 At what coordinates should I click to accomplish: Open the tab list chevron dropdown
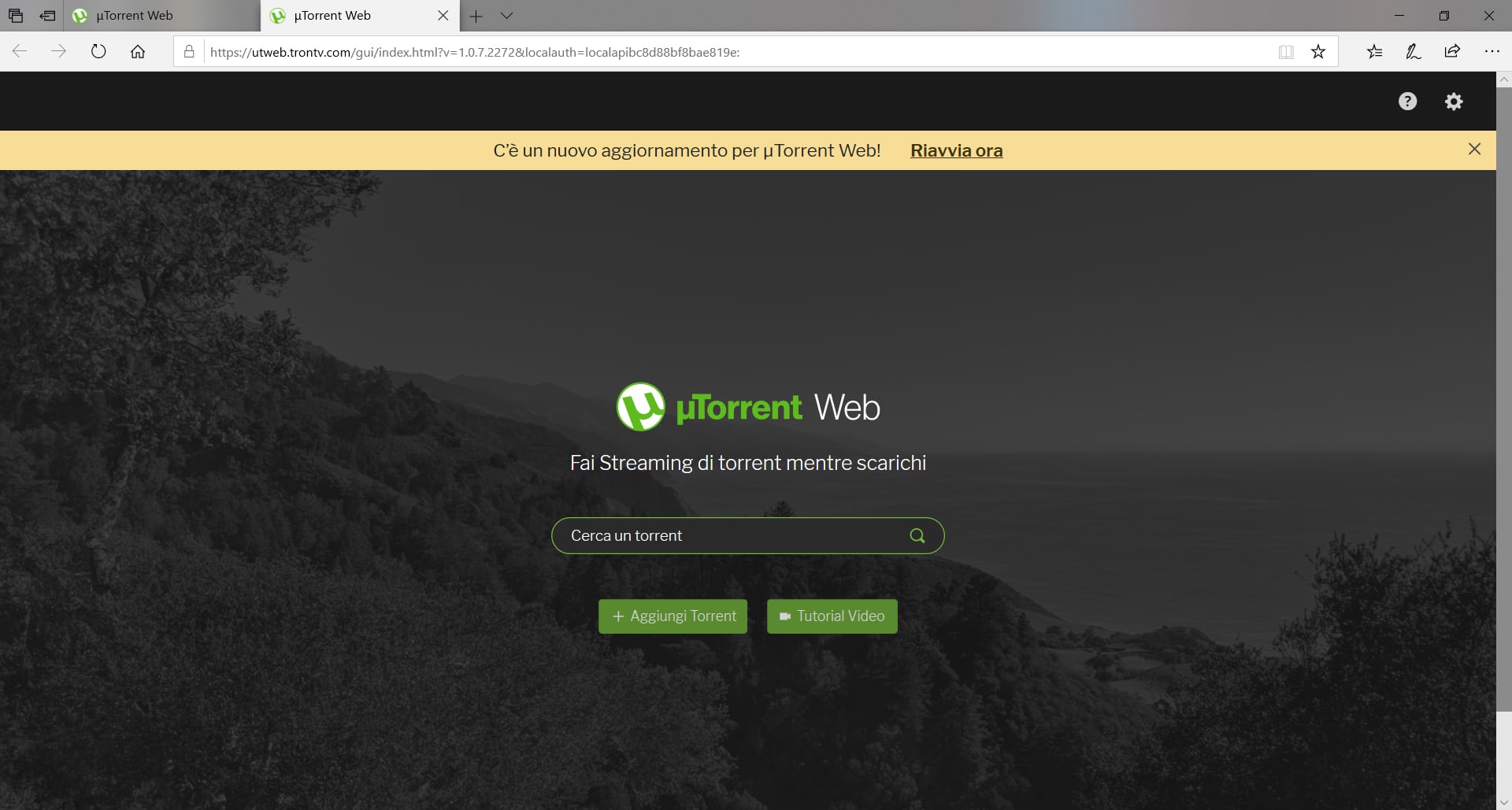tap(507, 16)
